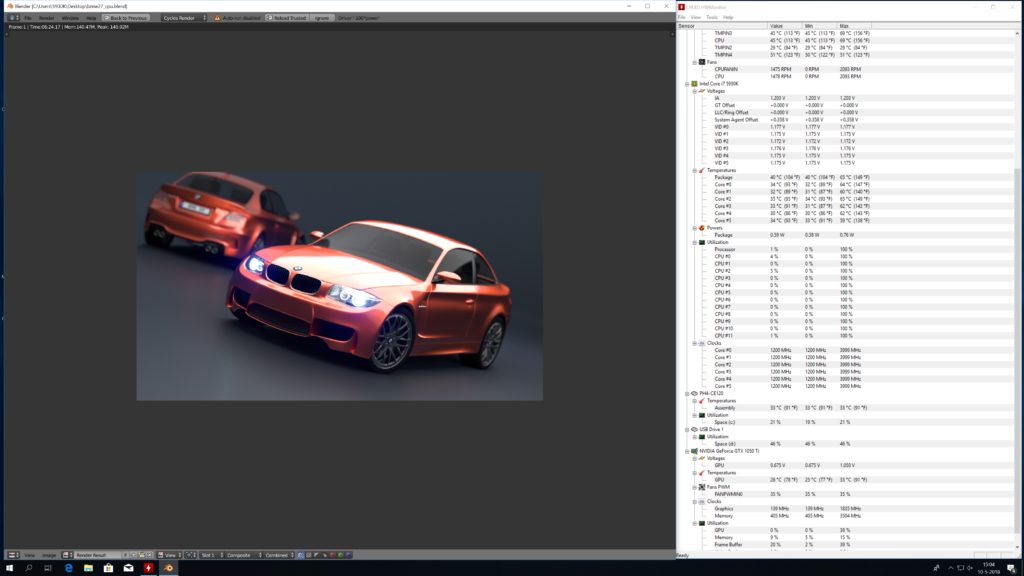Click the new image plus icon in Blender
Viewport: 1024px width, 576px height.
pos(134,555)
